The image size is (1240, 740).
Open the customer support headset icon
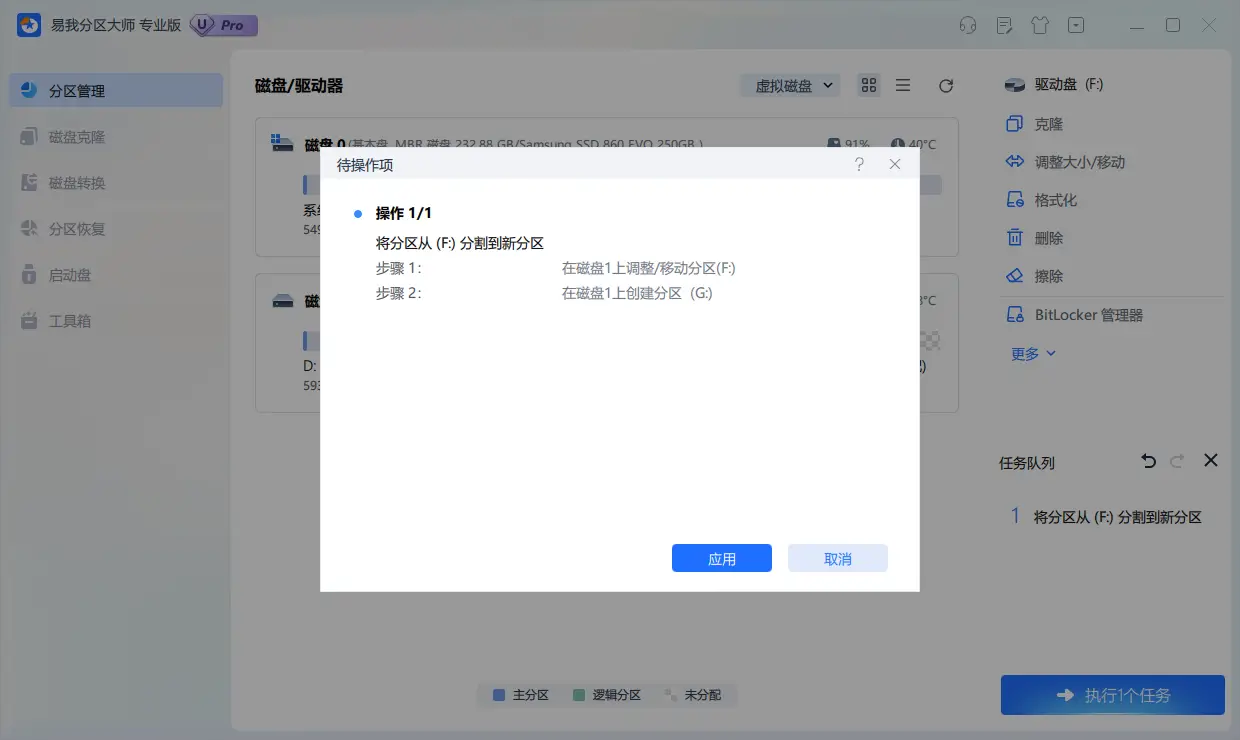click(968, 25)
